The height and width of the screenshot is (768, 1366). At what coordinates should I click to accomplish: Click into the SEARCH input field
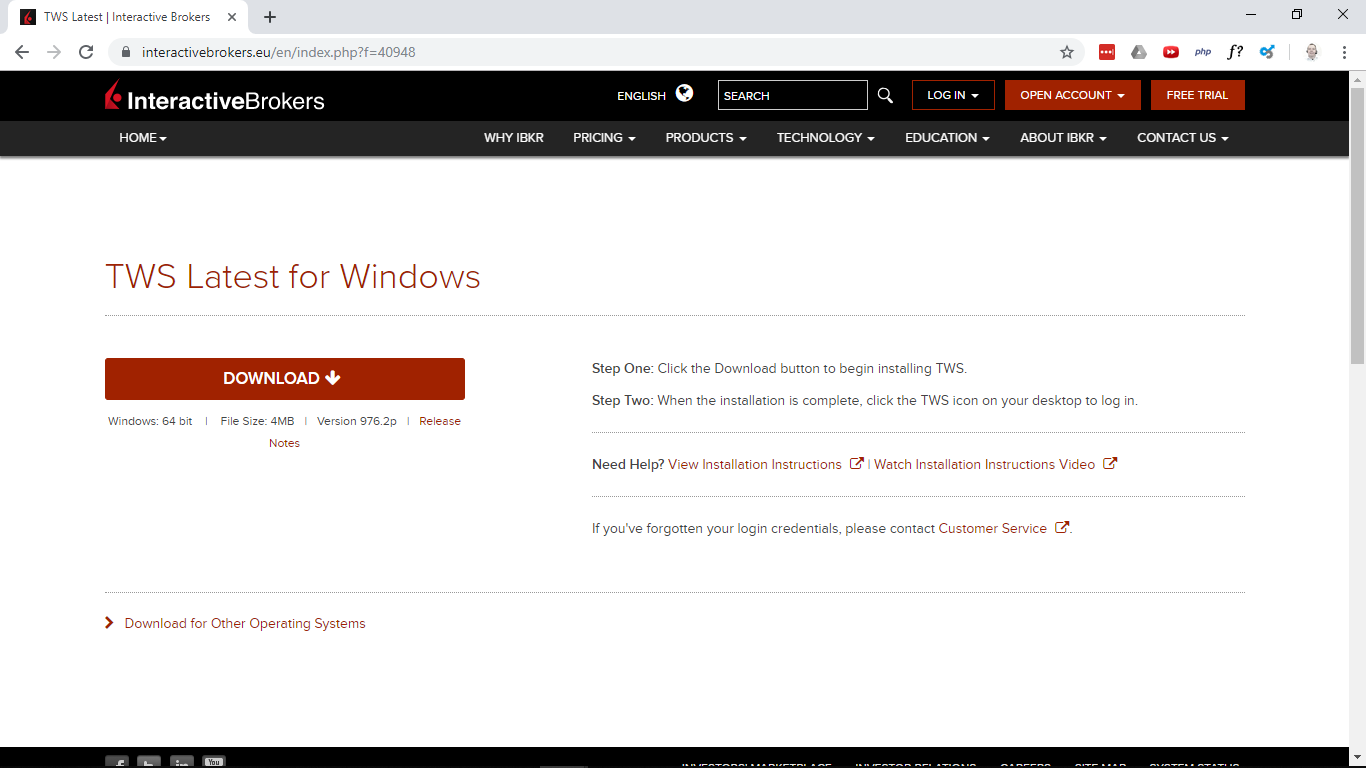coord(793,95)
